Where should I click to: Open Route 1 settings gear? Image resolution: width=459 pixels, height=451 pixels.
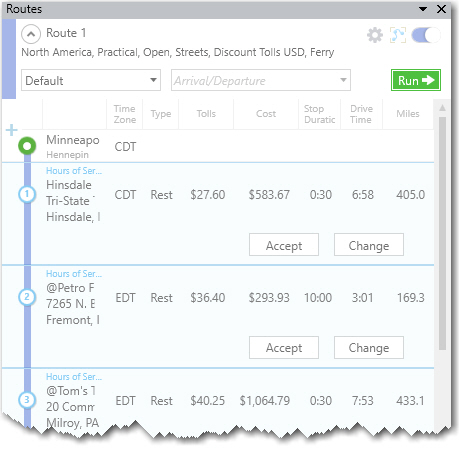point(375,35)
